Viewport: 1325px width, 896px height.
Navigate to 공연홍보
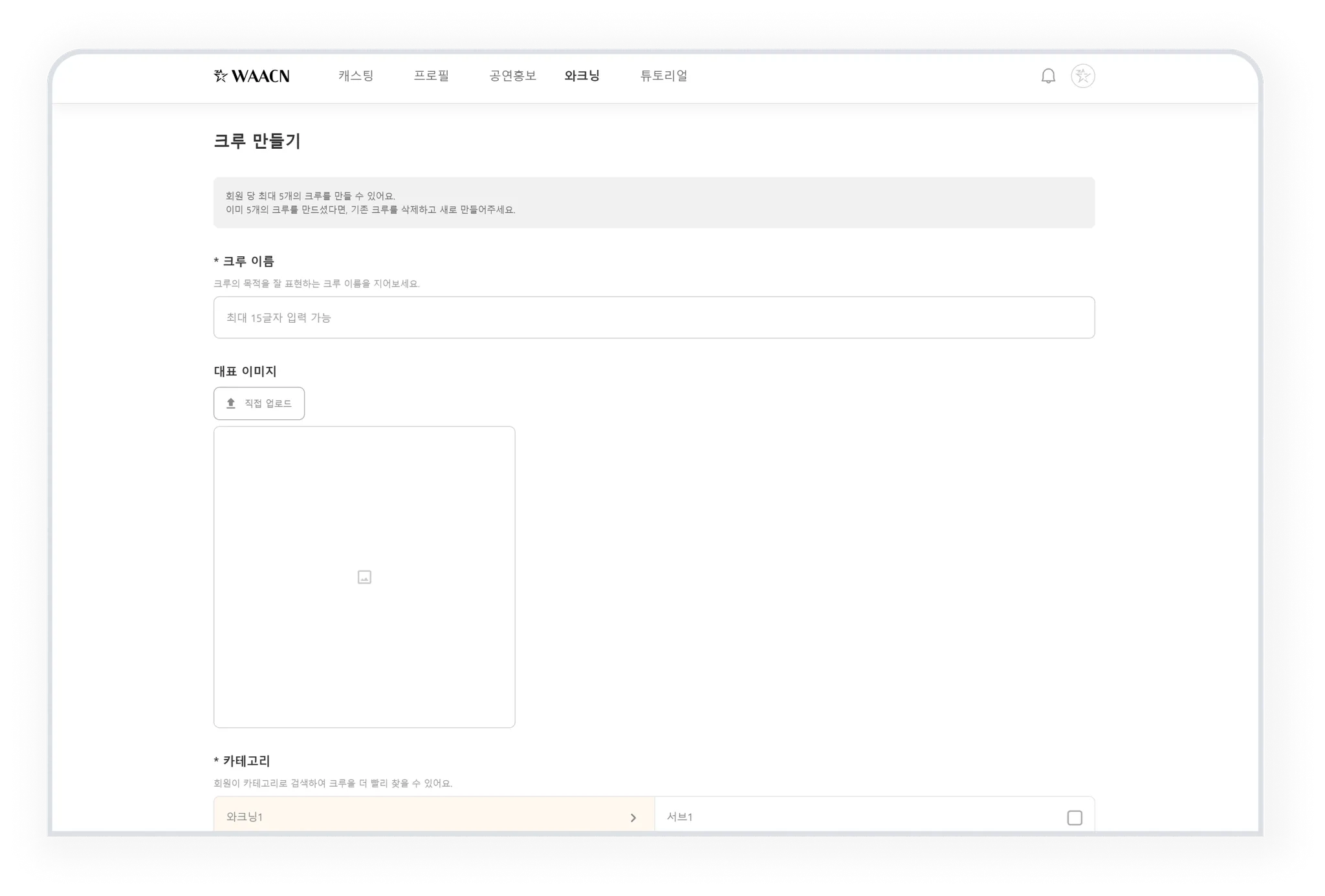(x=512, y=76)
